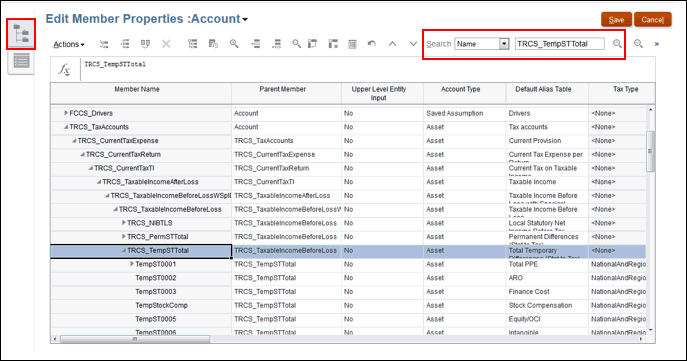Click the Remove column toolbar icon
The height and width of the screenshot is (361, 687).
(333, 44)
